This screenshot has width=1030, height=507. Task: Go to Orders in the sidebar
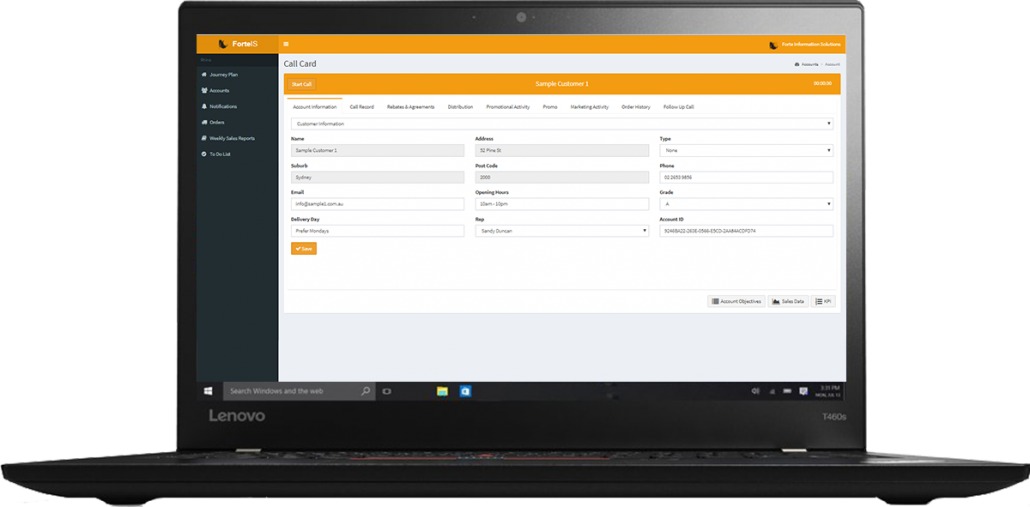[x=216, y=122]
